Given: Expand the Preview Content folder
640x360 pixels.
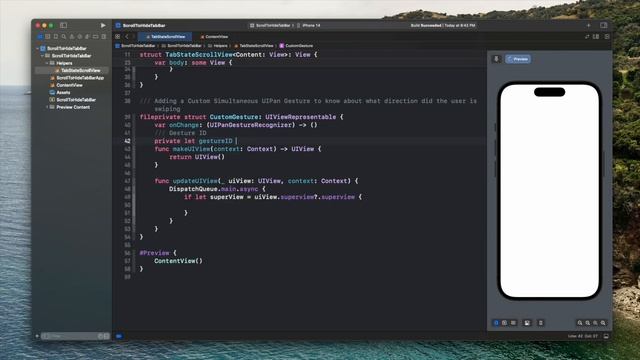Looking at the screenshot, I should pos(47,107).
